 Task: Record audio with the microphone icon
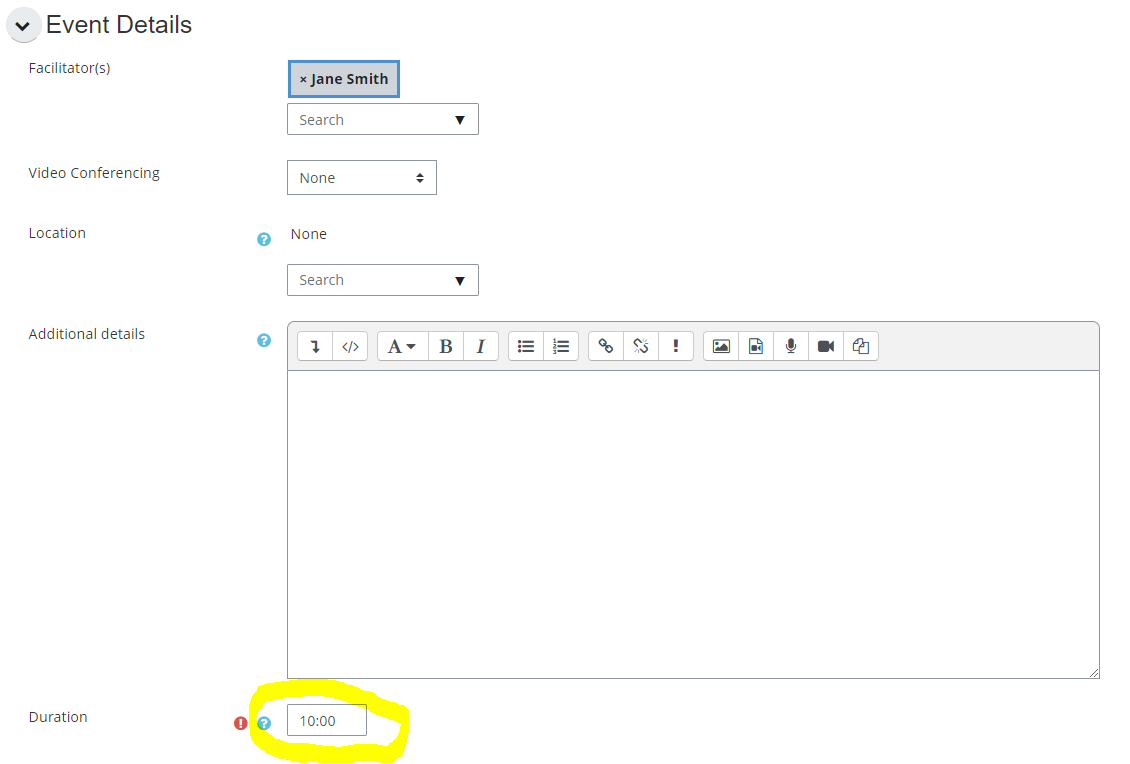pyautogui.click(x=791, y=346)
